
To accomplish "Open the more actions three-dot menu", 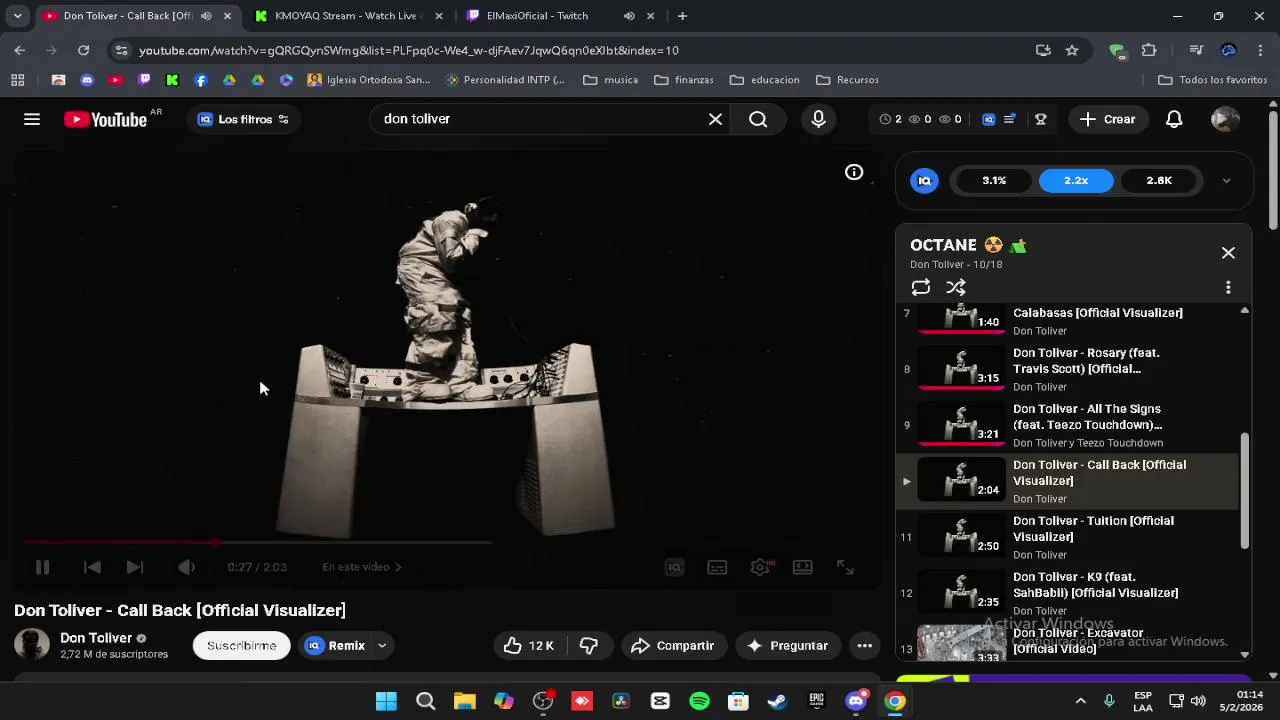I will click(x=865, y=645).
